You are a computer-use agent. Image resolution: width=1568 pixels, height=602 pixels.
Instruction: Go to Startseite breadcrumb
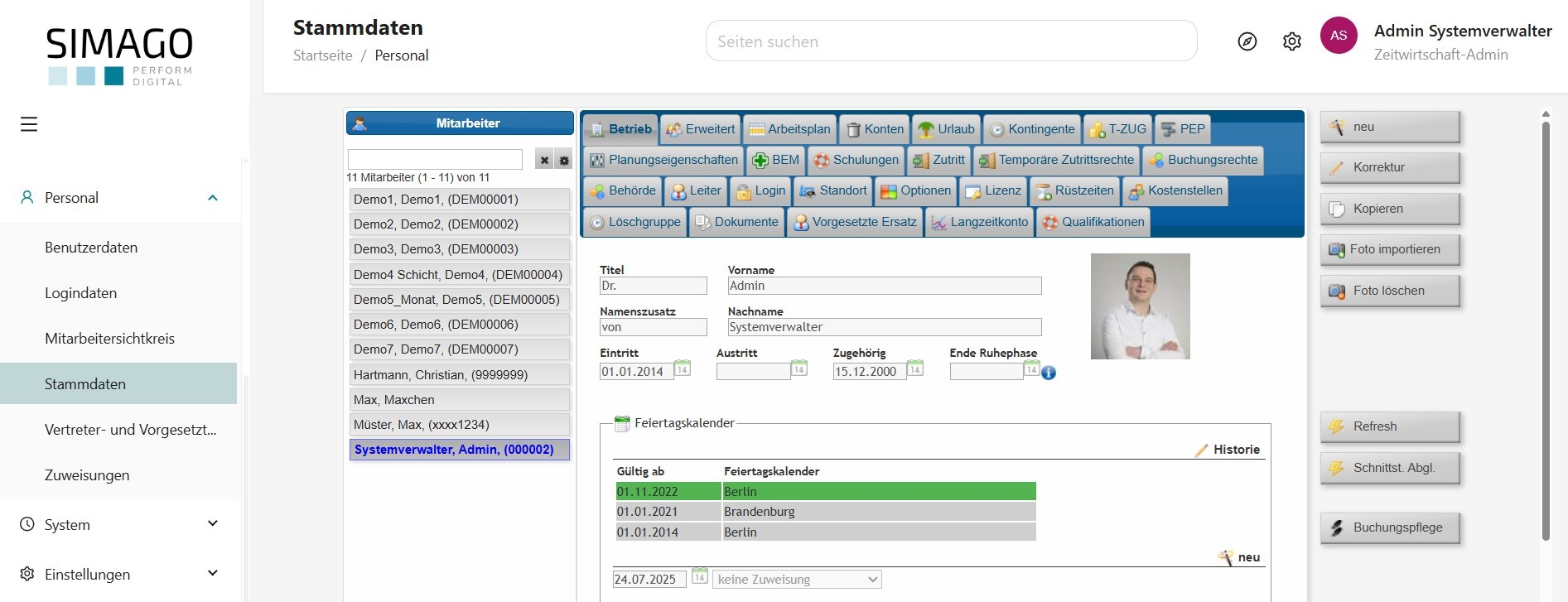pos(323,55)
